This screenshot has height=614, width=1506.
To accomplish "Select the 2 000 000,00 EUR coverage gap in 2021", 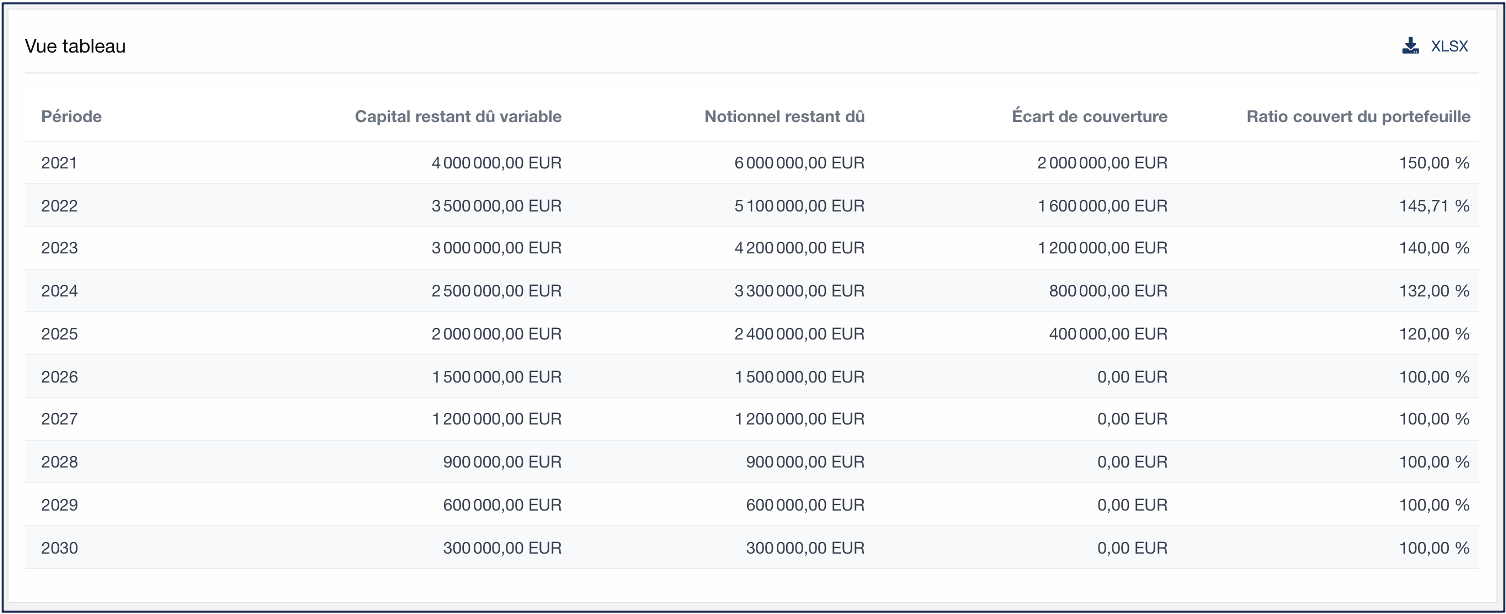I will click(x=1102, y=163).
